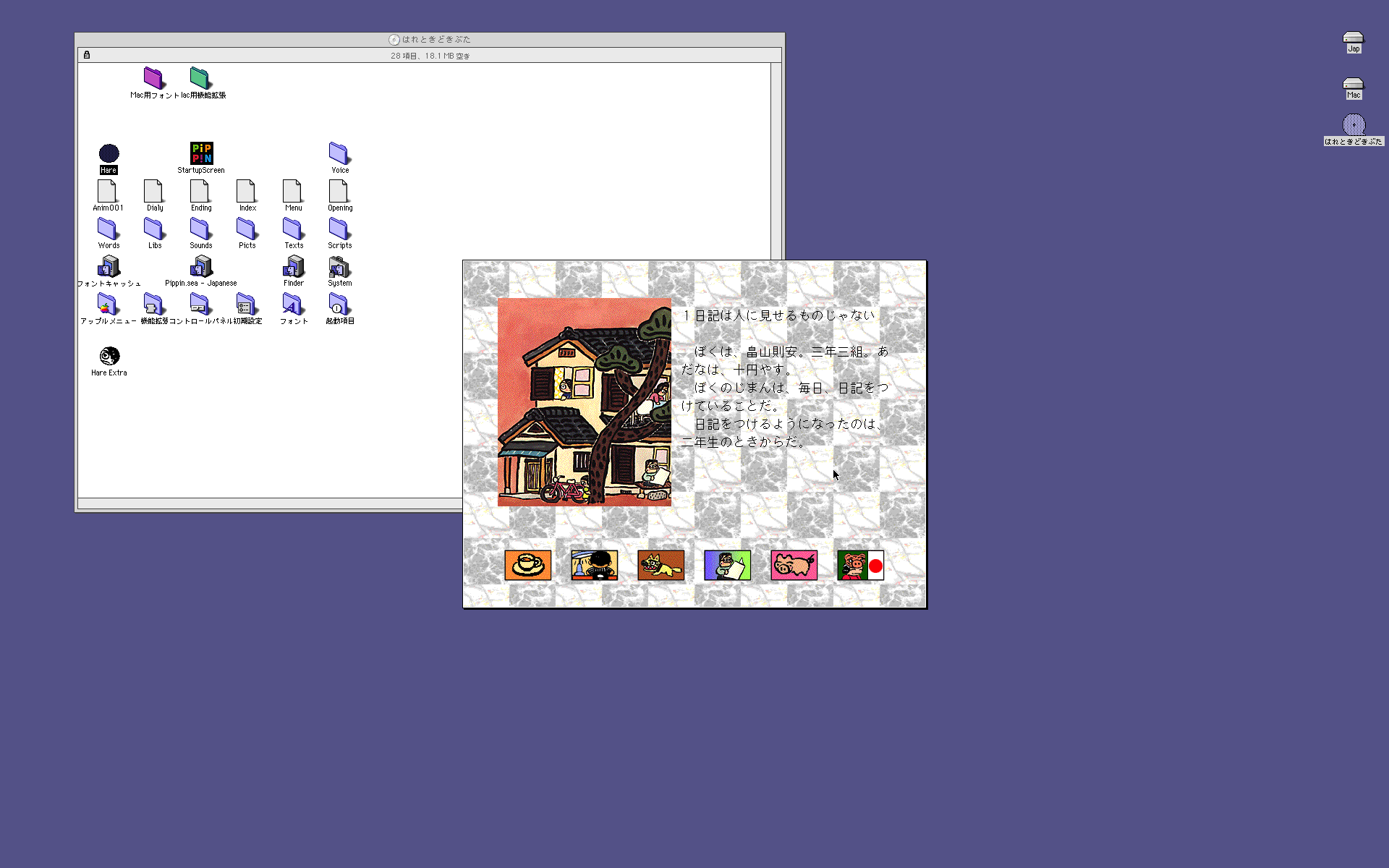
Task: Click the house illustration picture
Action: 584,401
